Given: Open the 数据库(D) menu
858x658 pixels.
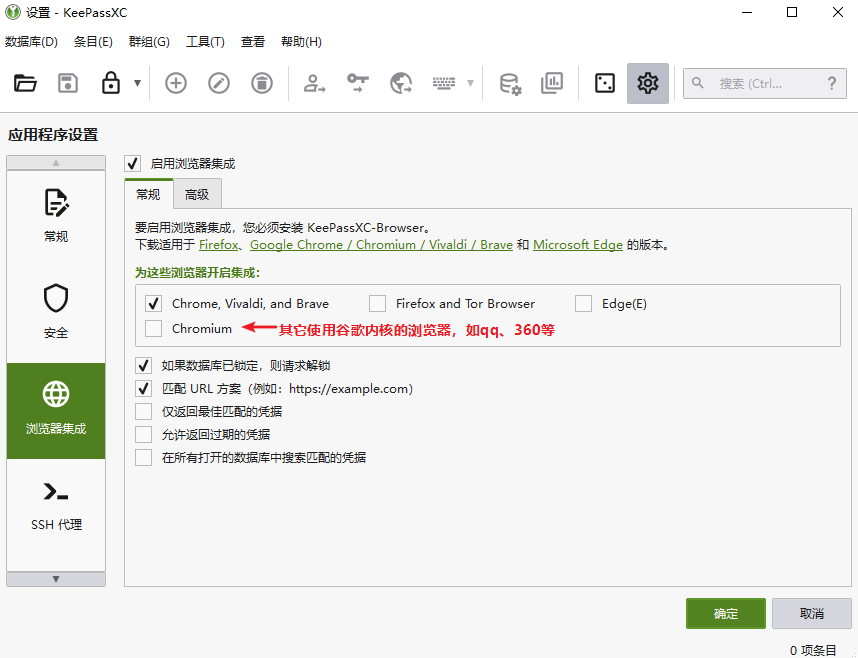Looking at the screenshot, I should [x=31, y=42].
